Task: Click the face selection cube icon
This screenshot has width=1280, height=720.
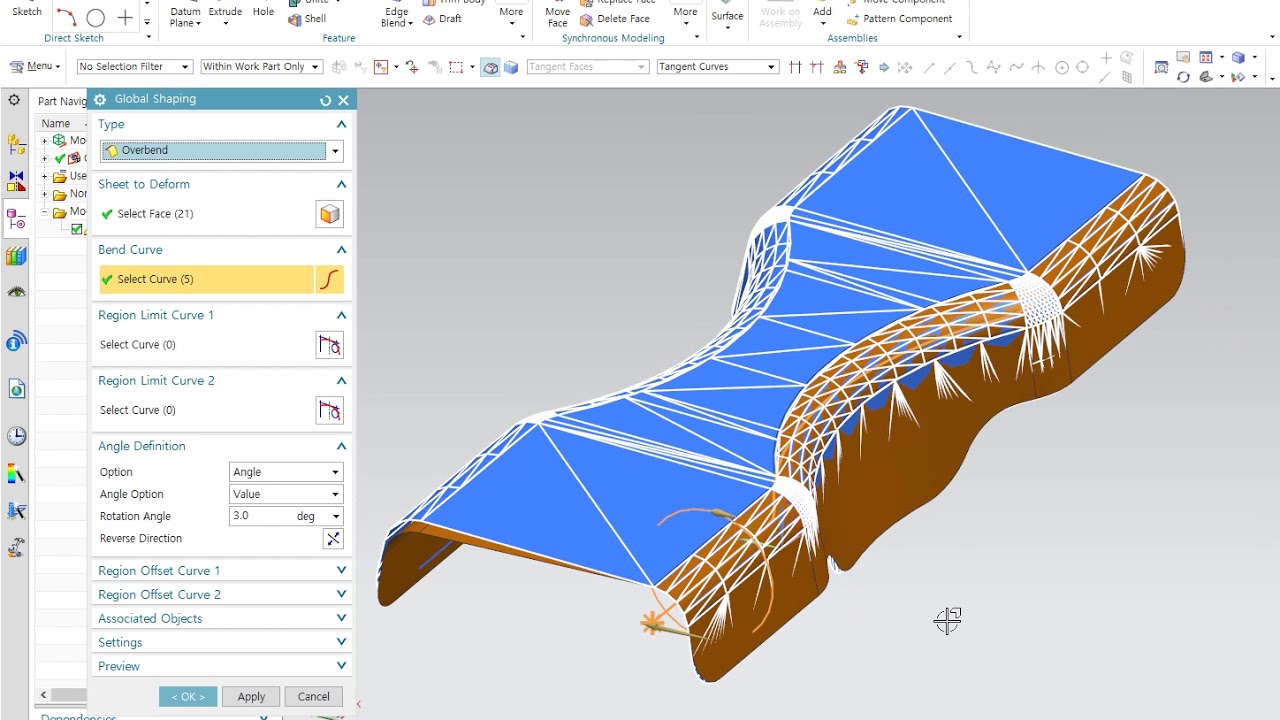Action: pyautogui.click(x=330, y=214)
